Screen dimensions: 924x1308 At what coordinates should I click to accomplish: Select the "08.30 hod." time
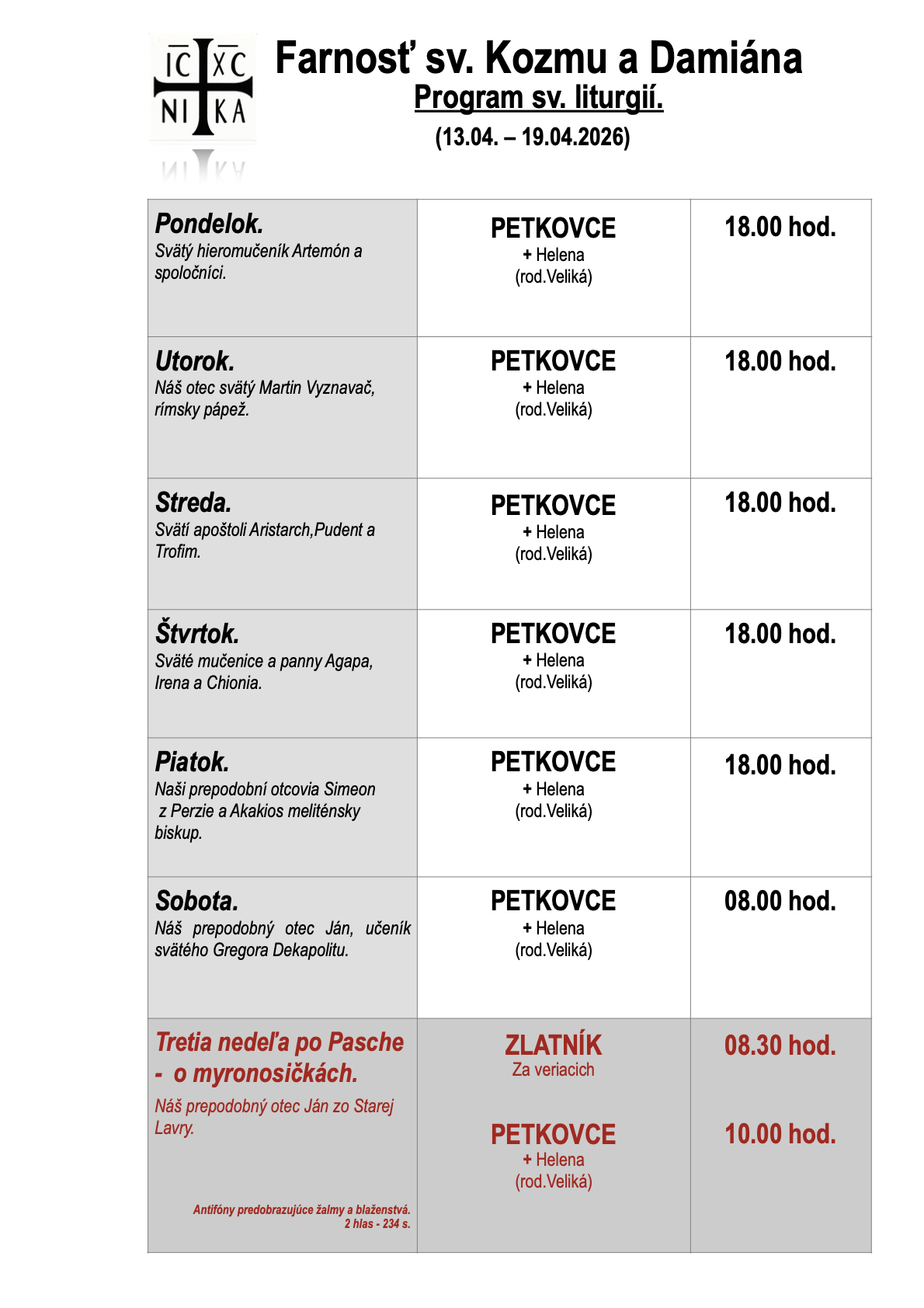(x=780, y=1045)
